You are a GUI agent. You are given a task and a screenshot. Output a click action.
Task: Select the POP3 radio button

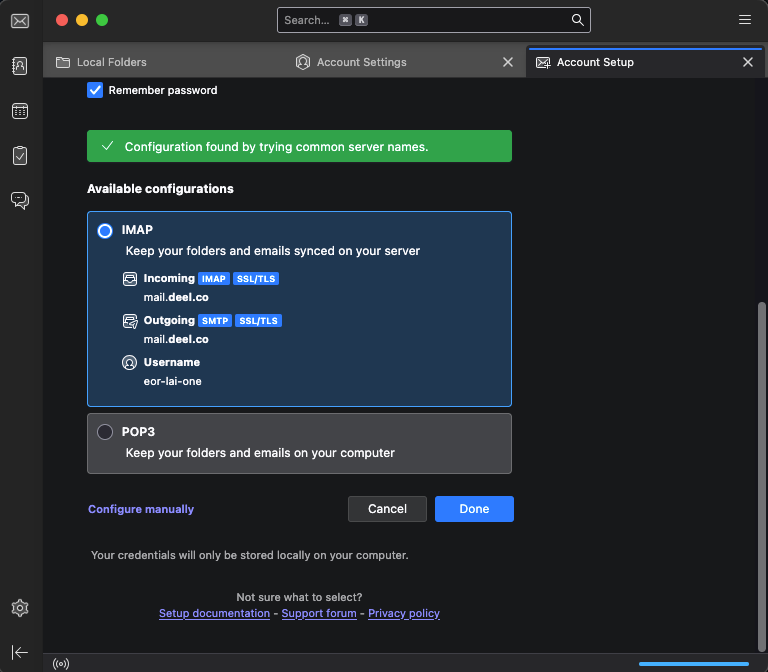[x=105, y=432]
